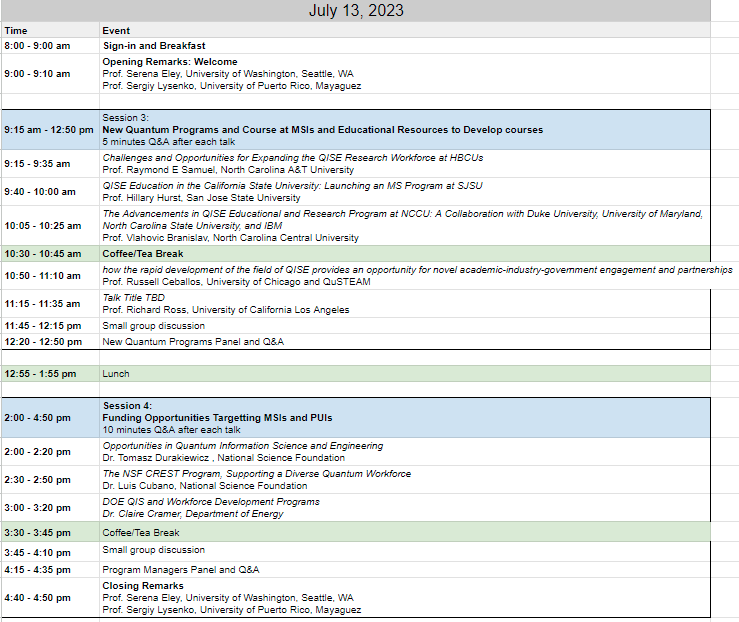Click the 'New Quantum Programs and Course at MSIs' title
739x622 pixels.
[322, 130]
